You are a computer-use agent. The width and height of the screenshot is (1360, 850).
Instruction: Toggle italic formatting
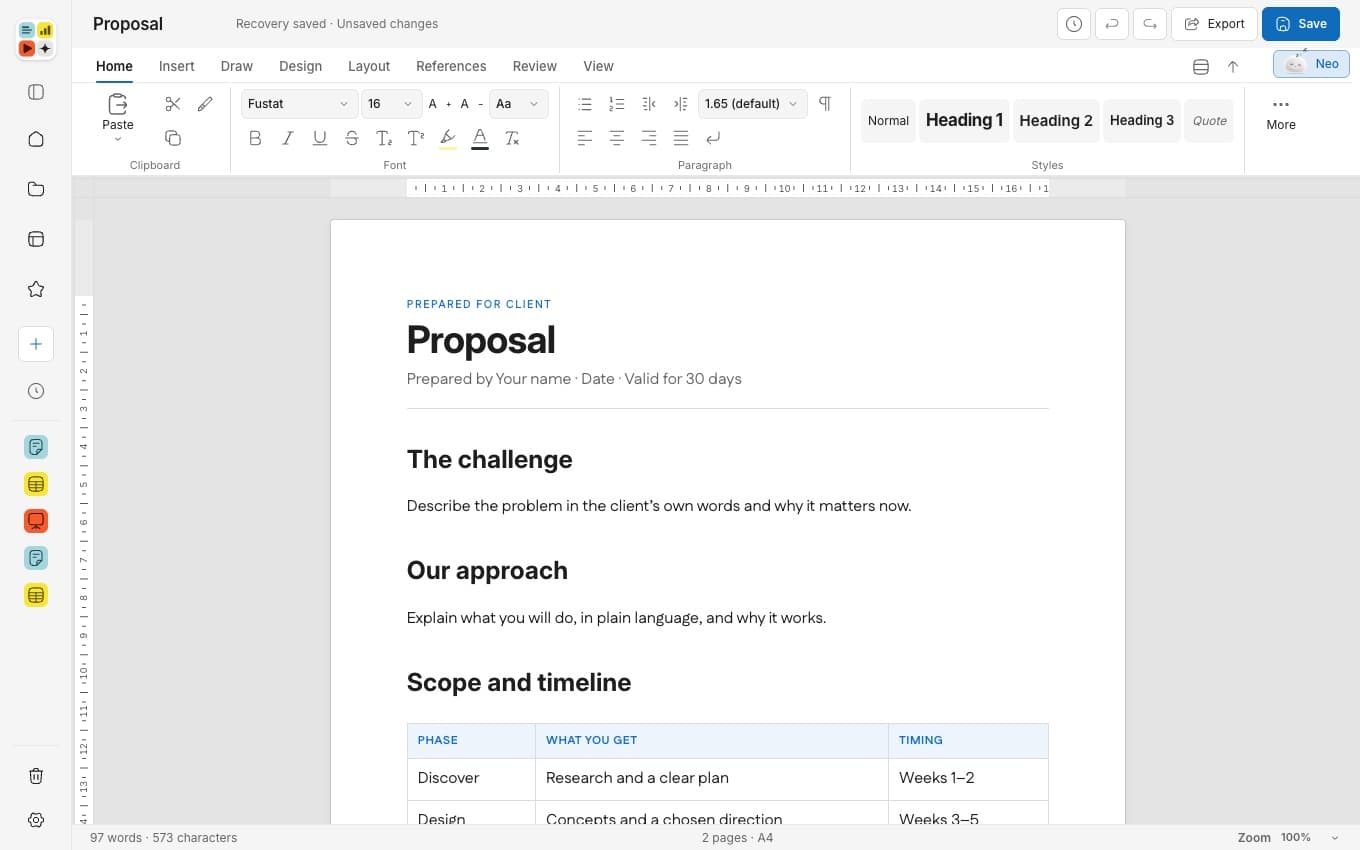(287, 138)
